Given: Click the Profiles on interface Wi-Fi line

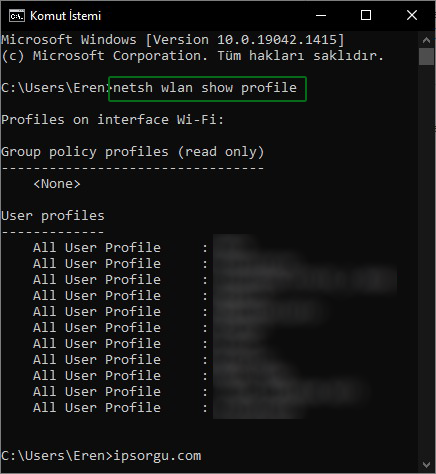Looking at the screenshot, I should click(112, 120).
